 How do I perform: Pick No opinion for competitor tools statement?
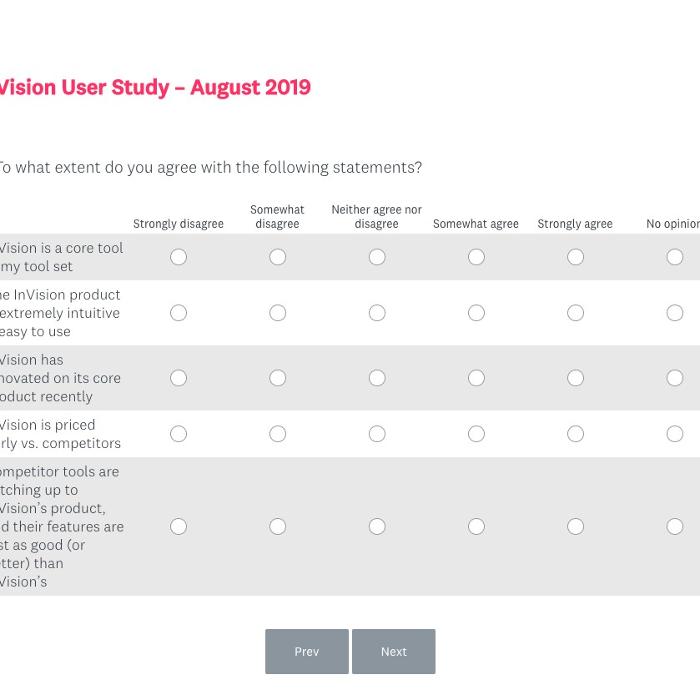coord(675,526)
